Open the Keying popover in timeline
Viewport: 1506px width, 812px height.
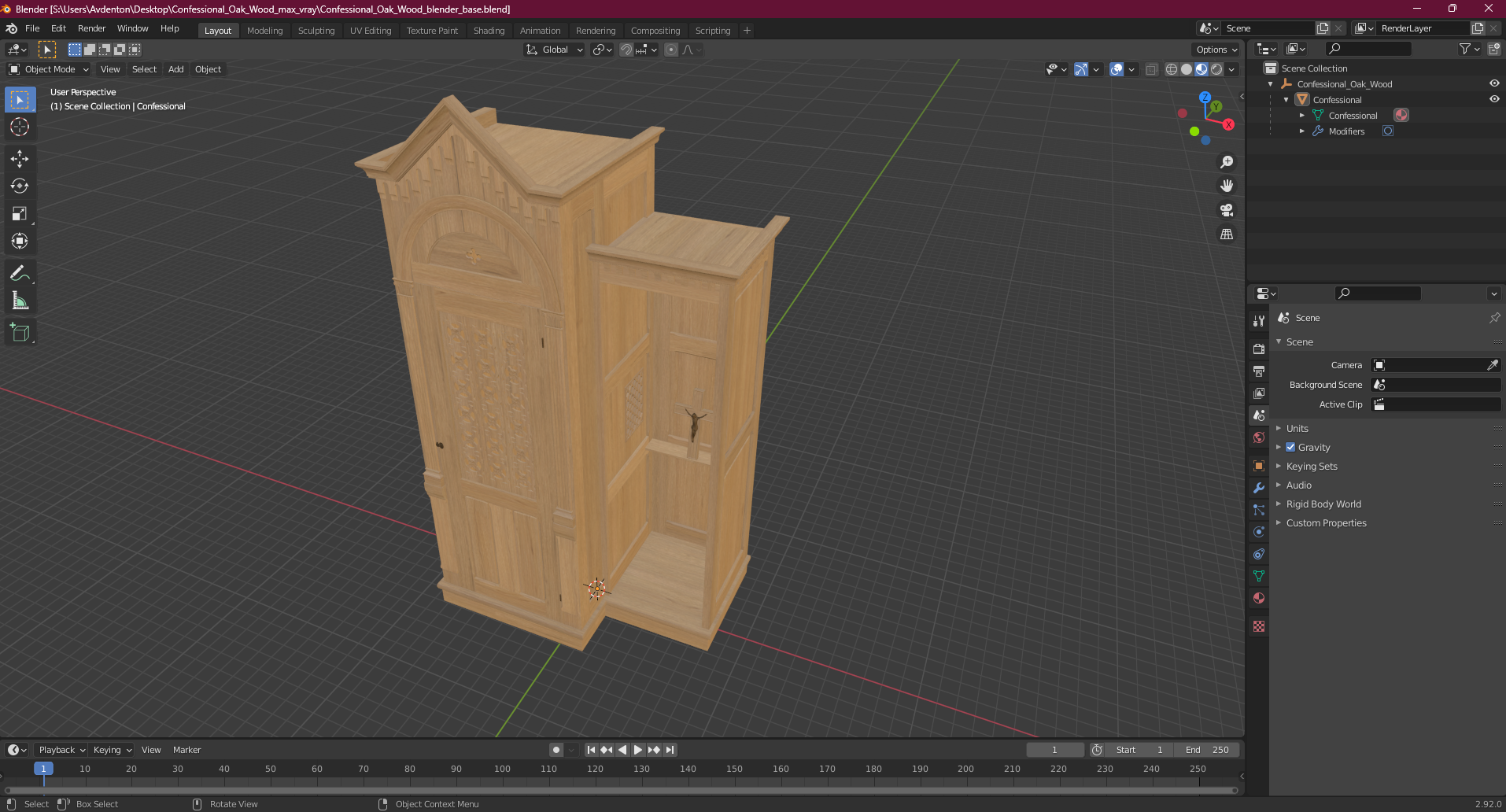112,750
